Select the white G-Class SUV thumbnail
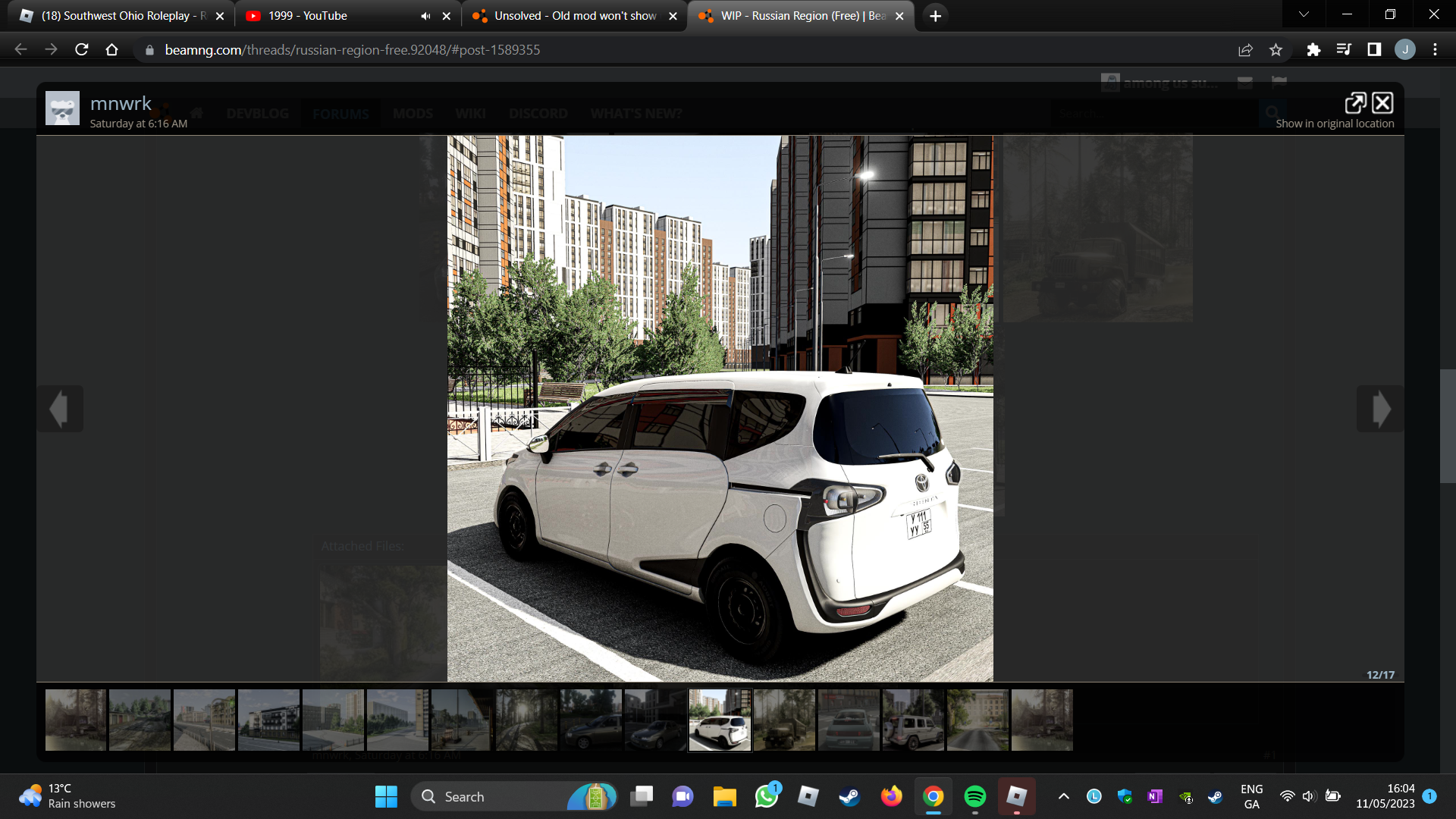 pos(913,720)
